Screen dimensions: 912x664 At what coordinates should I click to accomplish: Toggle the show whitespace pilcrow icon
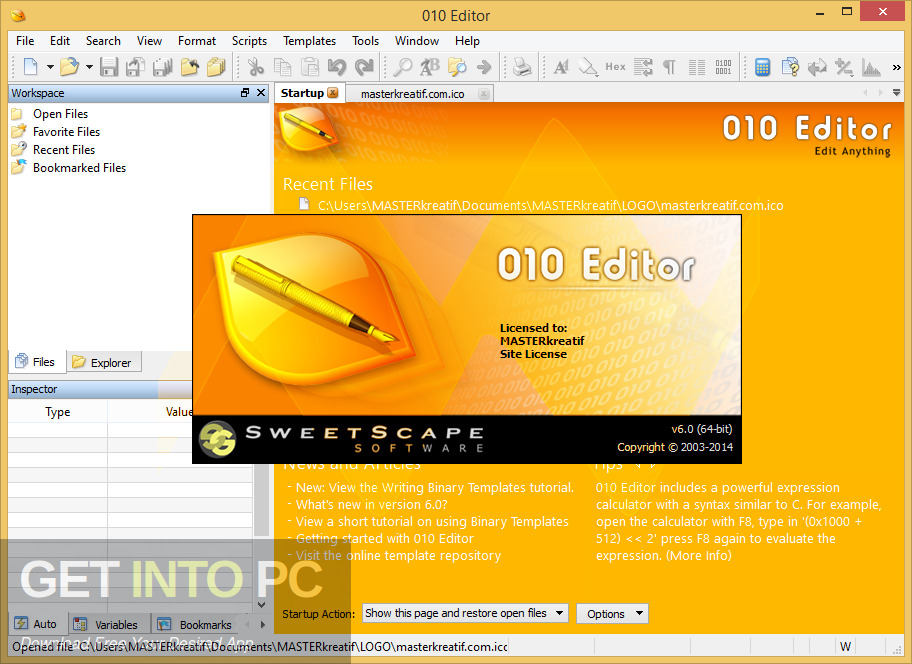tap(669, 67)
